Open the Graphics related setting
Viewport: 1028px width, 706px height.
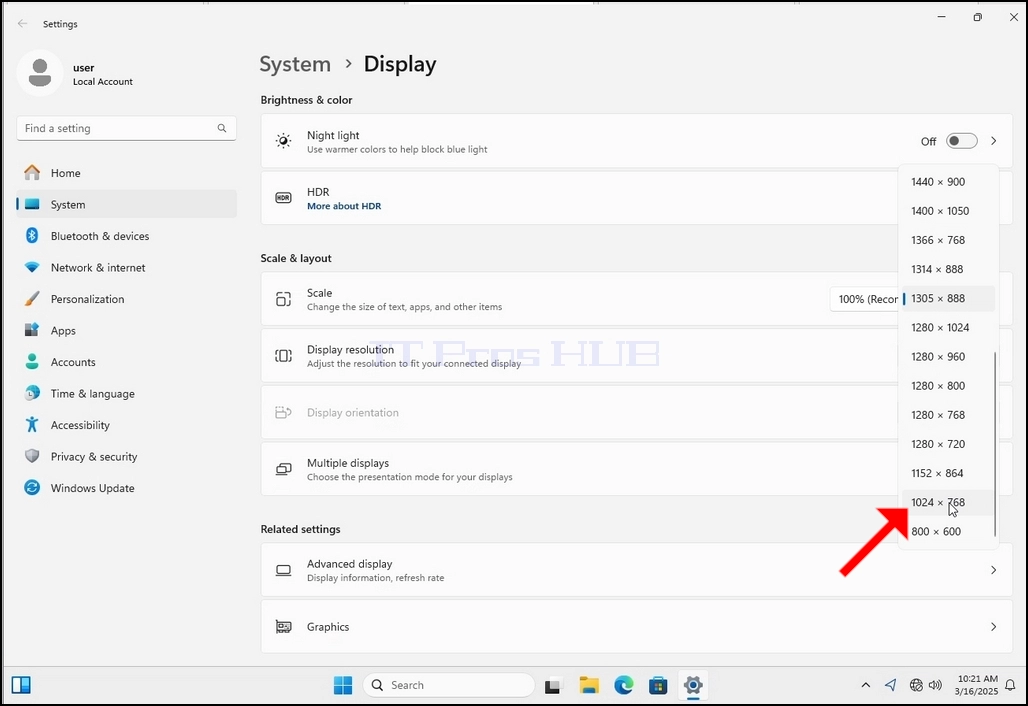637,627
